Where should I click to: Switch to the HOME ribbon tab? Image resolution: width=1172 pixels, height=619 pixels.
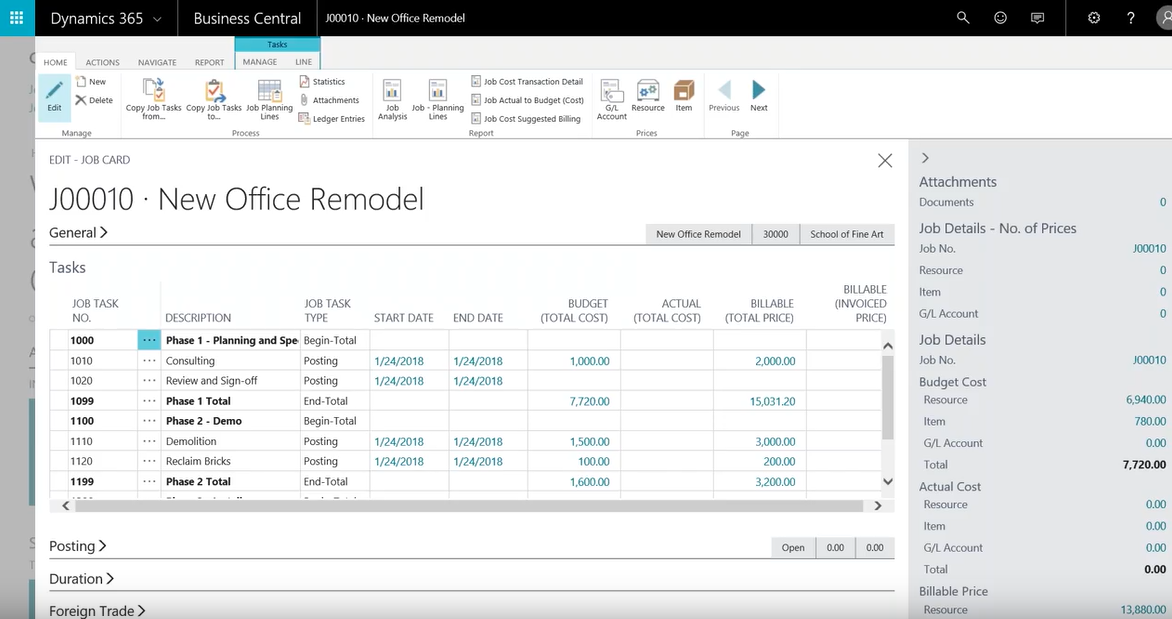[55, 62]
